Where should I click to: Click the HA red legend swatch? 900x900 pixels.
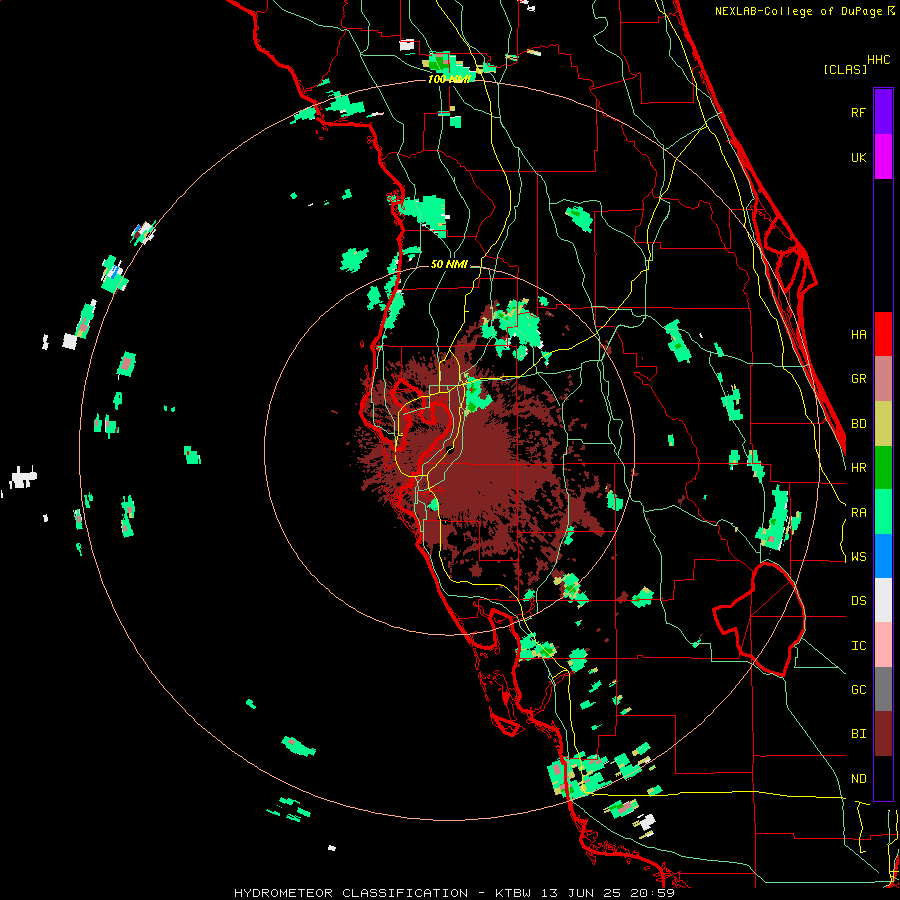click(x=883, y=334)
